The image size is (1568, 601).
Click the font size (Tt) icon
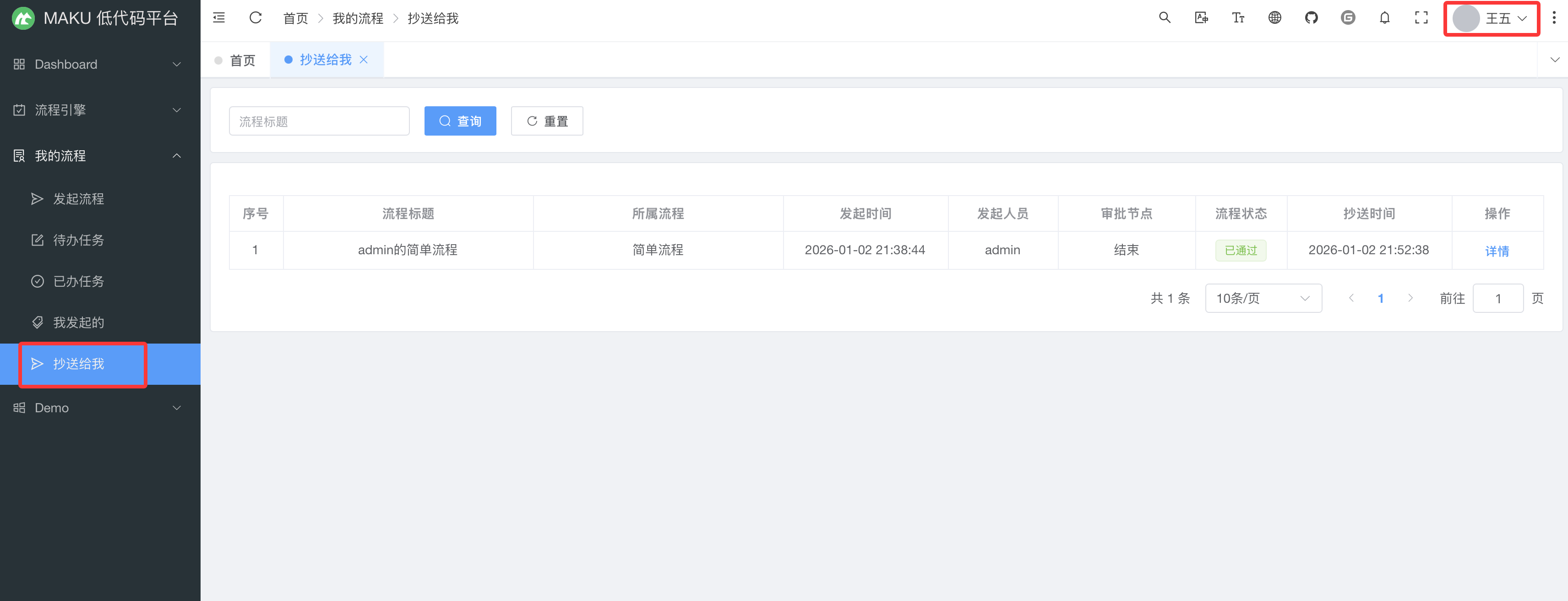(x=1238, y=18)
